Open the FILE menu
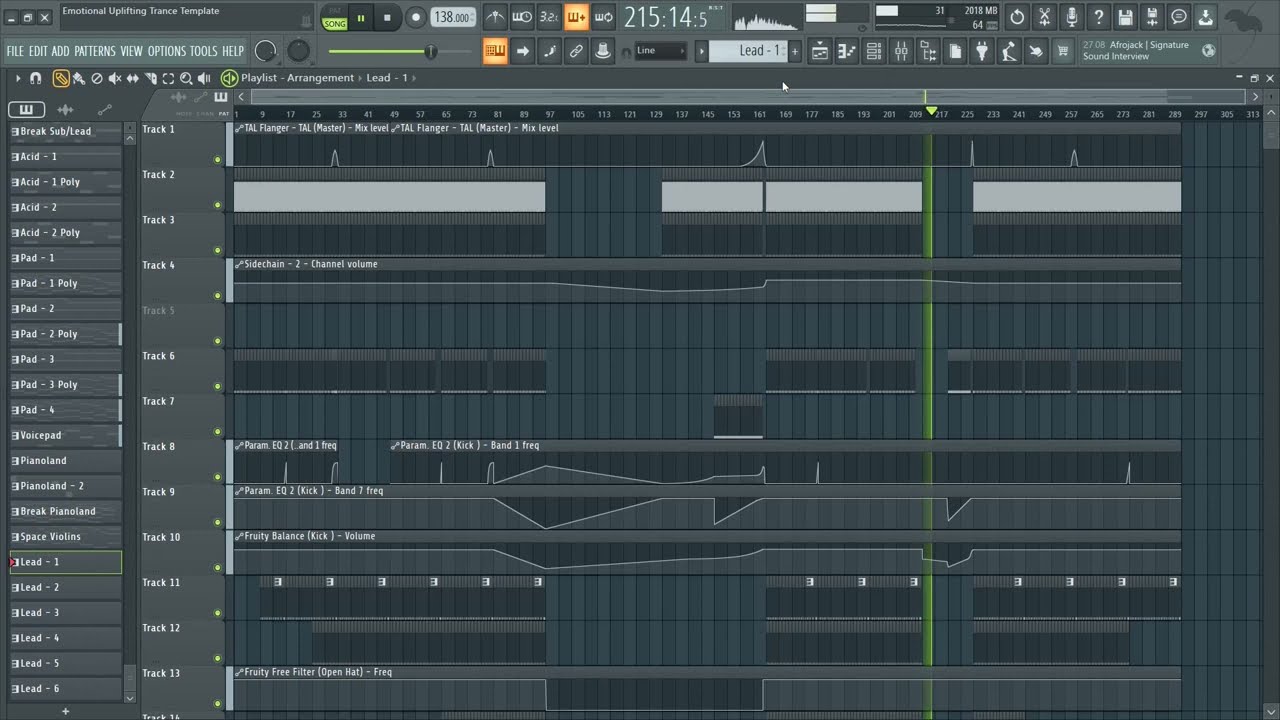Viewport: 1280px width, 720px height. 15,51
